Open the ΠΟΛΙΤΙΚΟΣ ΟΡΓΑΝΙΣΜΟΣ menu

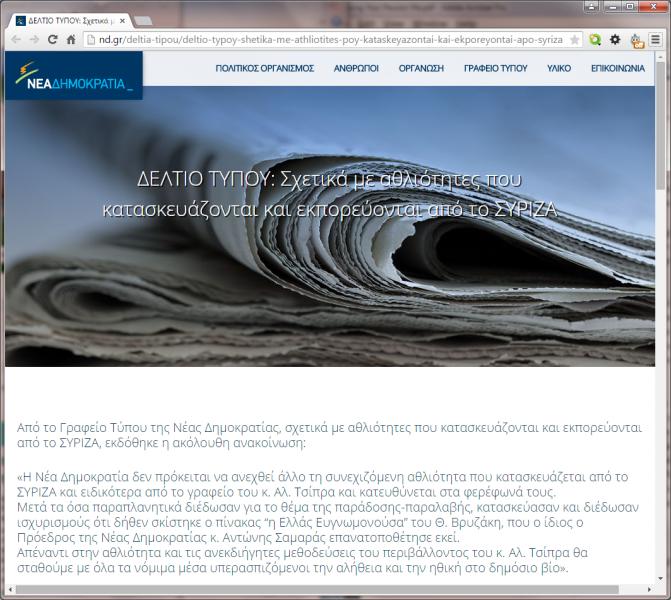(264, 68)
